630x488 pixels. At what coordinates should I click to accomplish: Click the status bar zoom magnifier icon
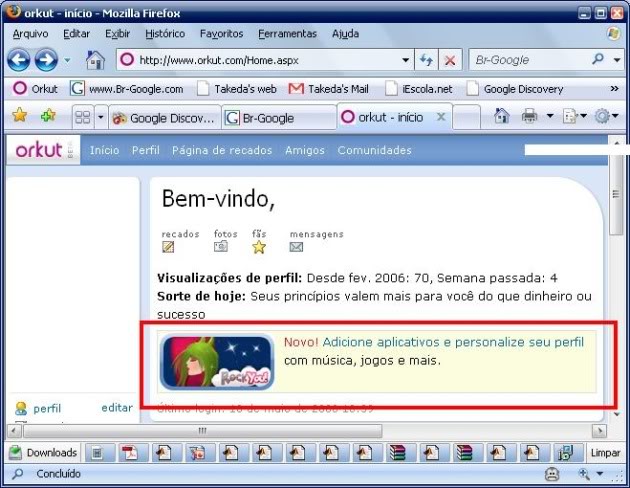(x=585, y=474)
